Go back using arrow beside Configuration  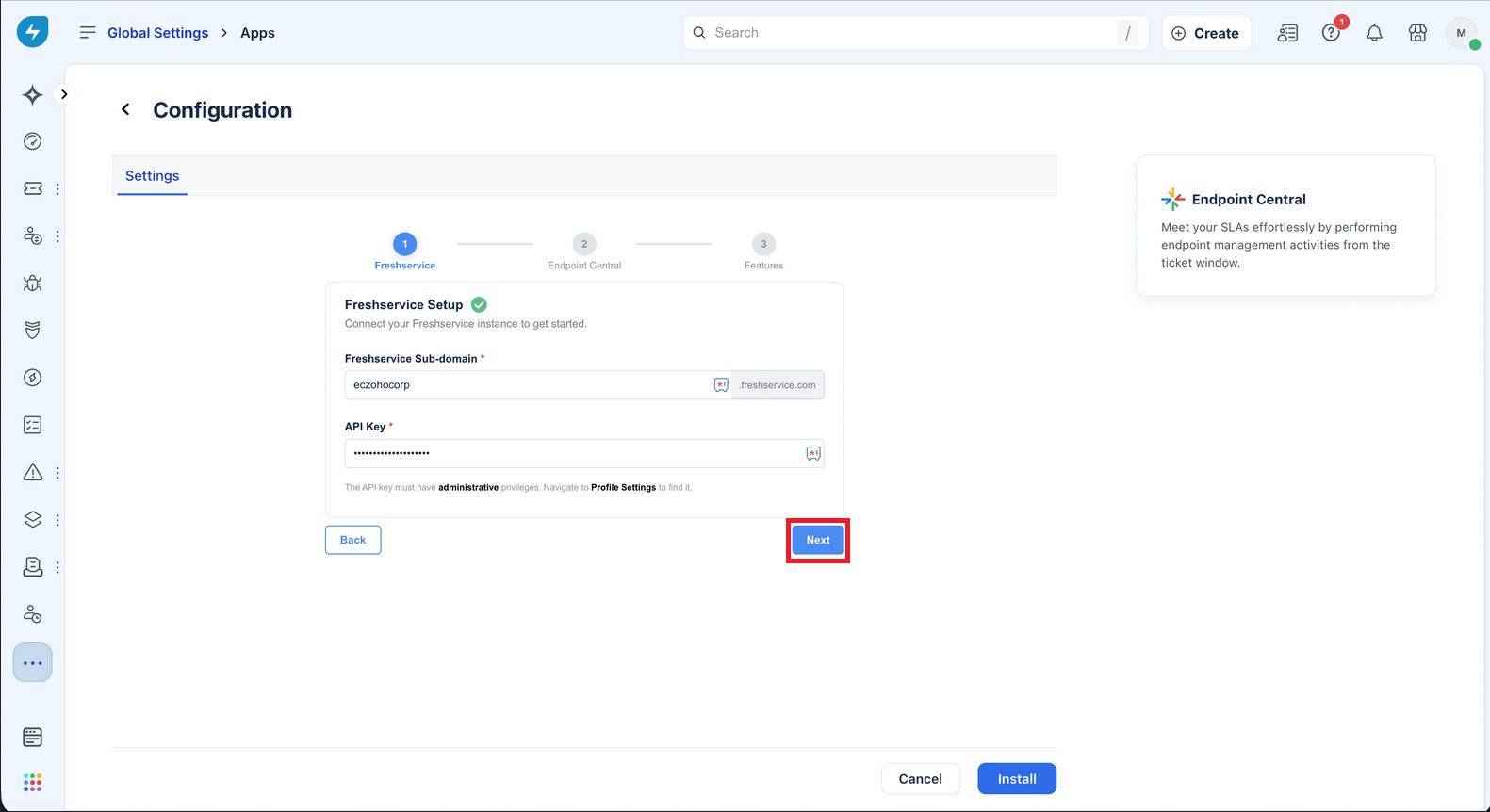pyautogui.click(x=125, y=109)
